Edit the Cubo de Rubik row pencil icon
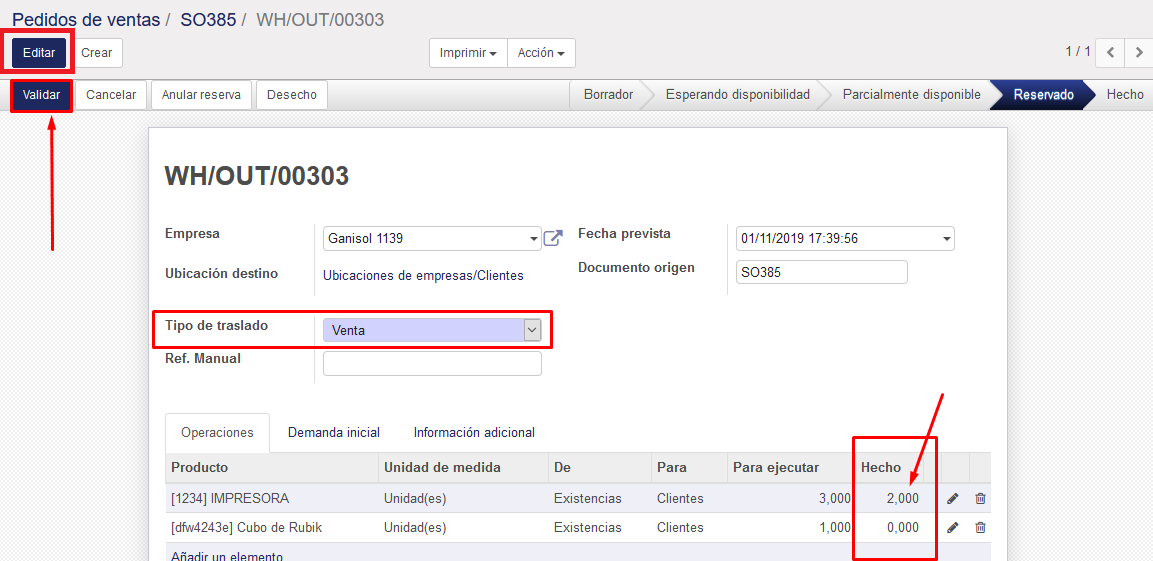Image resolution: width=1153 pixels, height=561 pixels. (953, 527)
